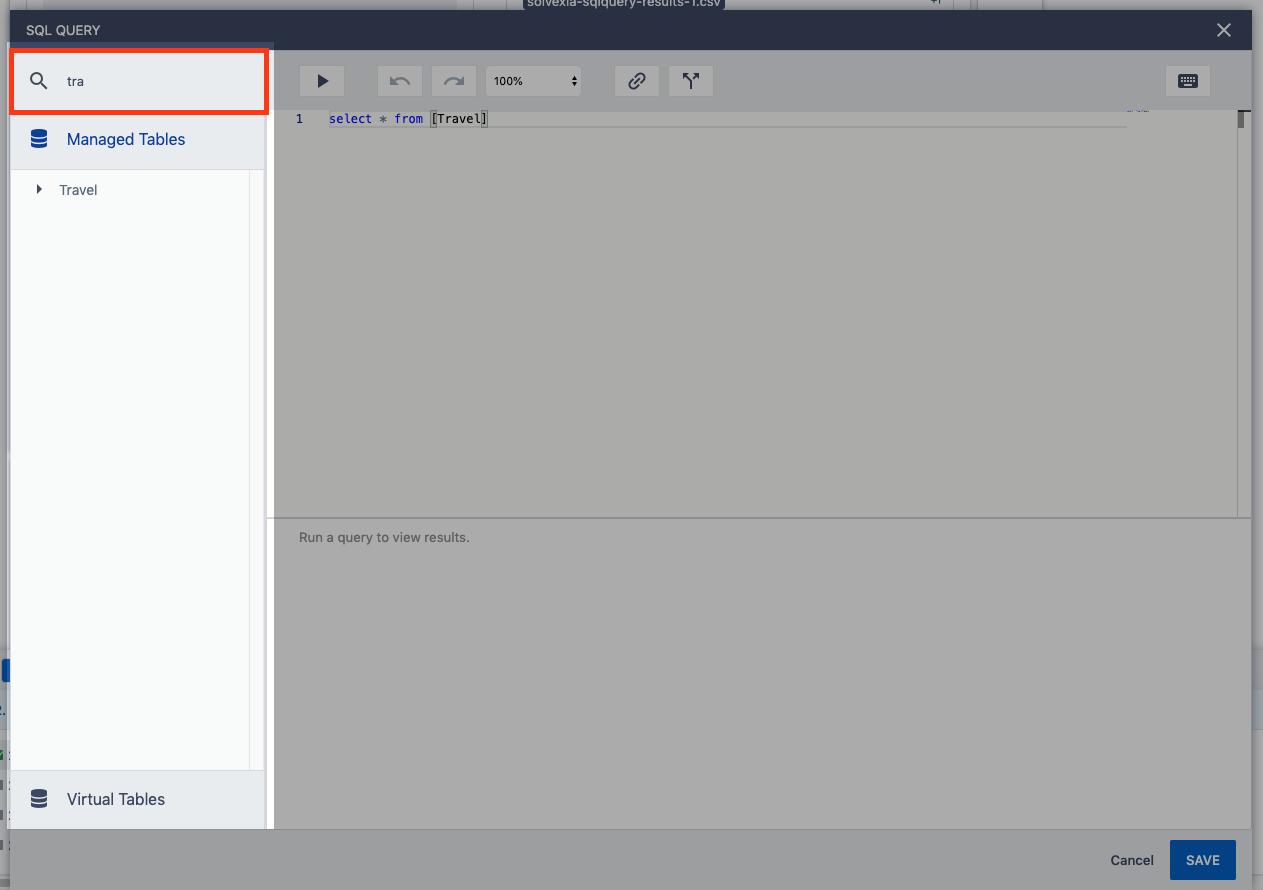
Task: Open the 100% zoom dropdown
Action: click(x=534, y=81)
